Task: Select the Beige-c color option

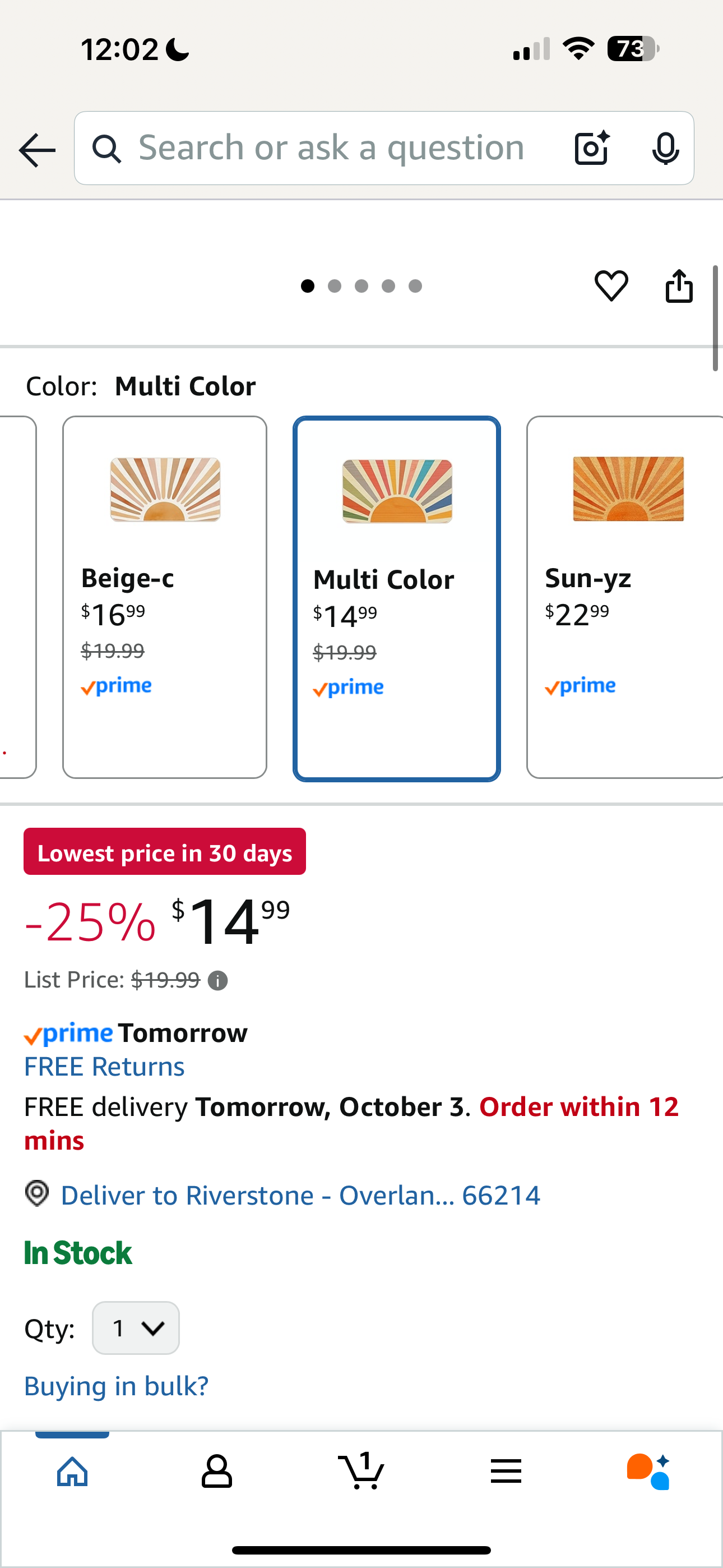Action: [x=164, y=597]
